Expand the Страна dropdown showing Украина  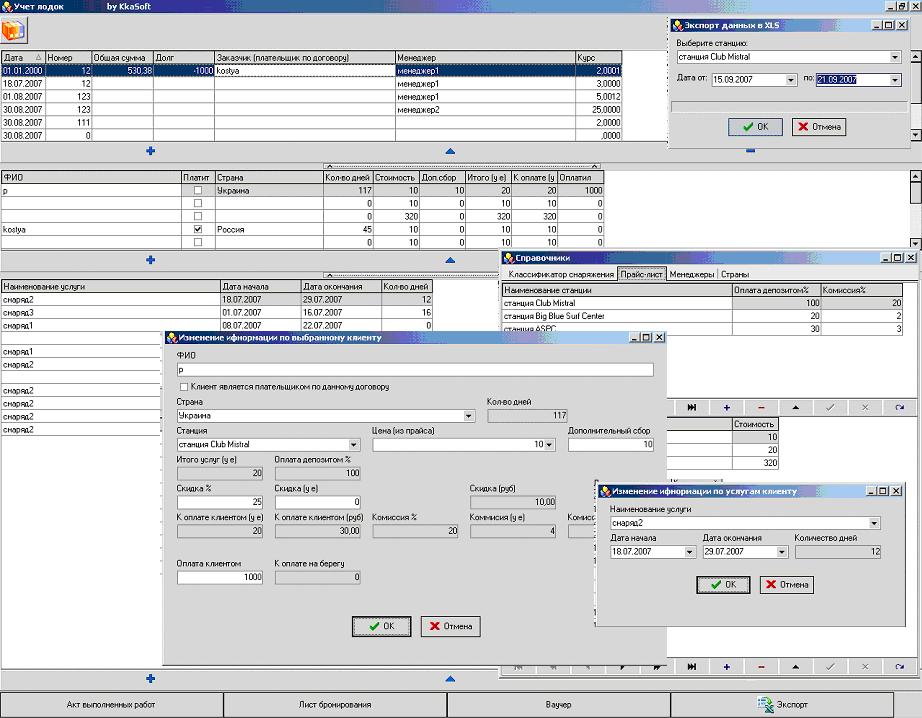[469, 416]
